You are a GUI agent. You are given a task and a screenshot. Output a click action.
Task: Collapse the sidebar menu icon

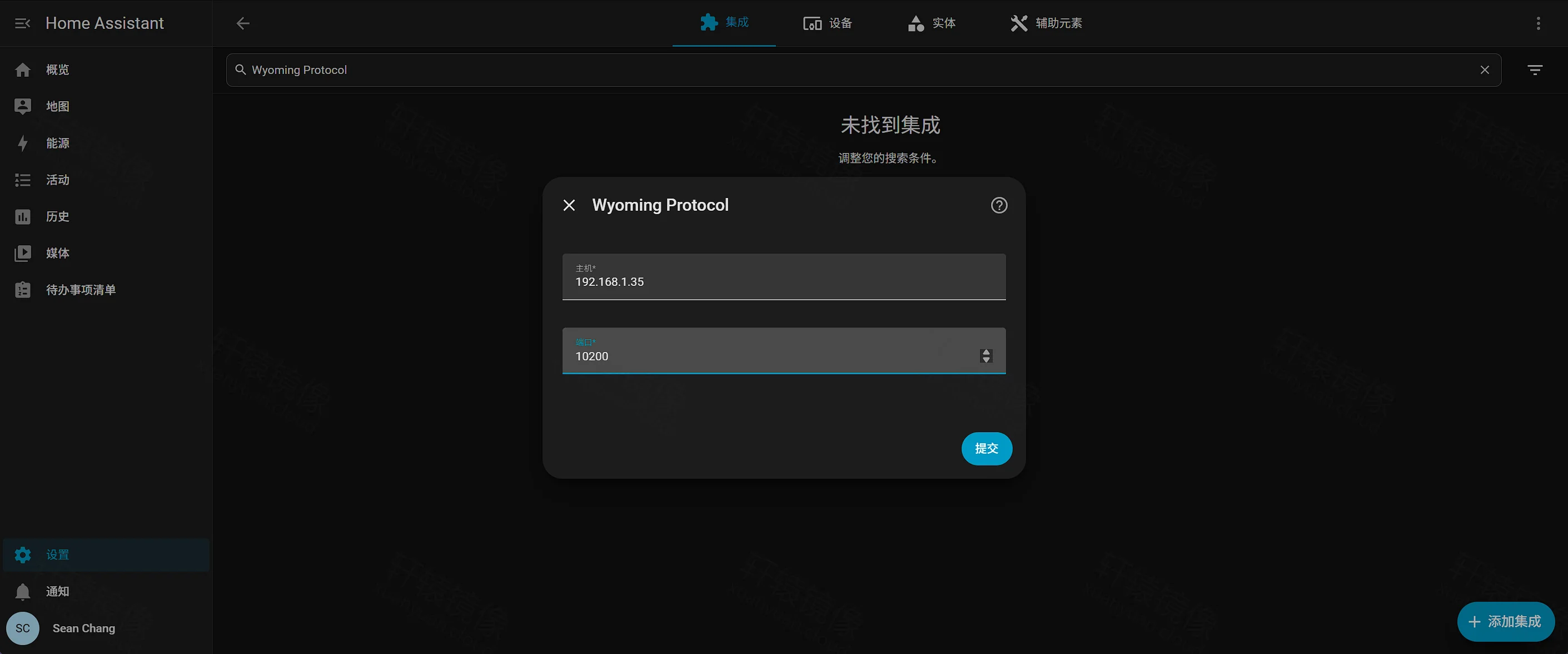23,23
